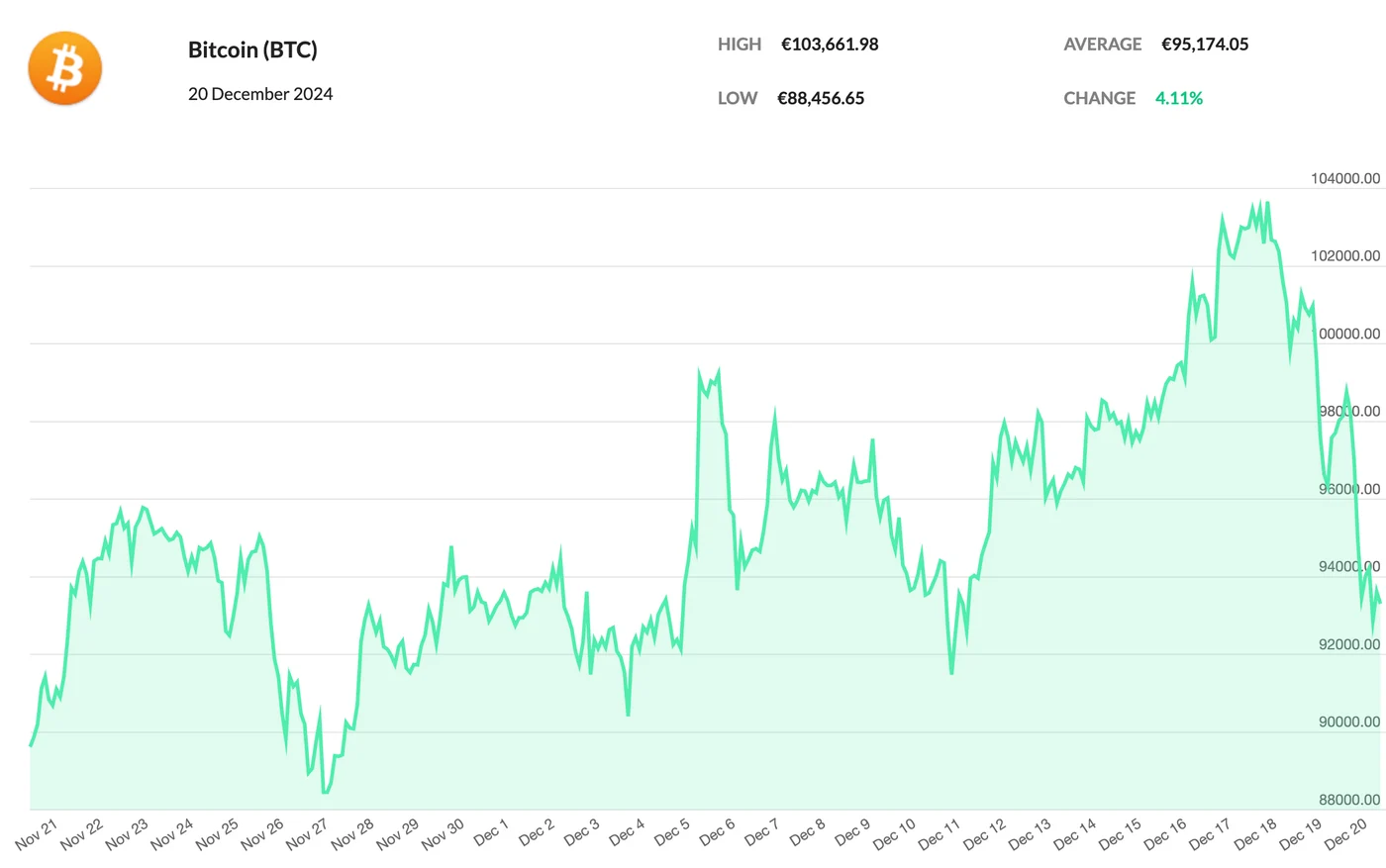Viewport: 1386px width, 868px height.
Task: Click the Dec 4 x-axis label
Action: [x=627, y=832]
